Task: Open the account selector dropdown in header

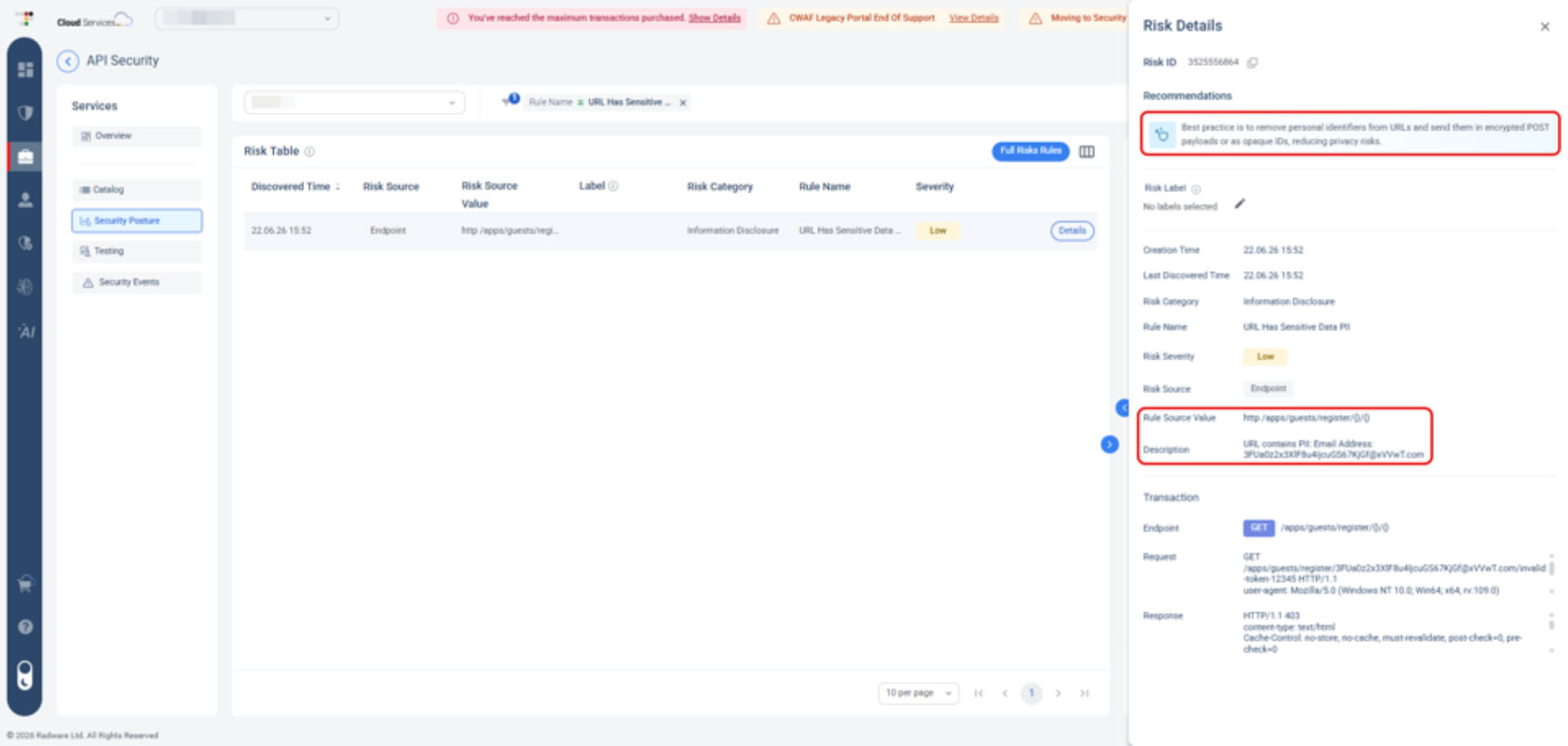Action: [247, 18]
